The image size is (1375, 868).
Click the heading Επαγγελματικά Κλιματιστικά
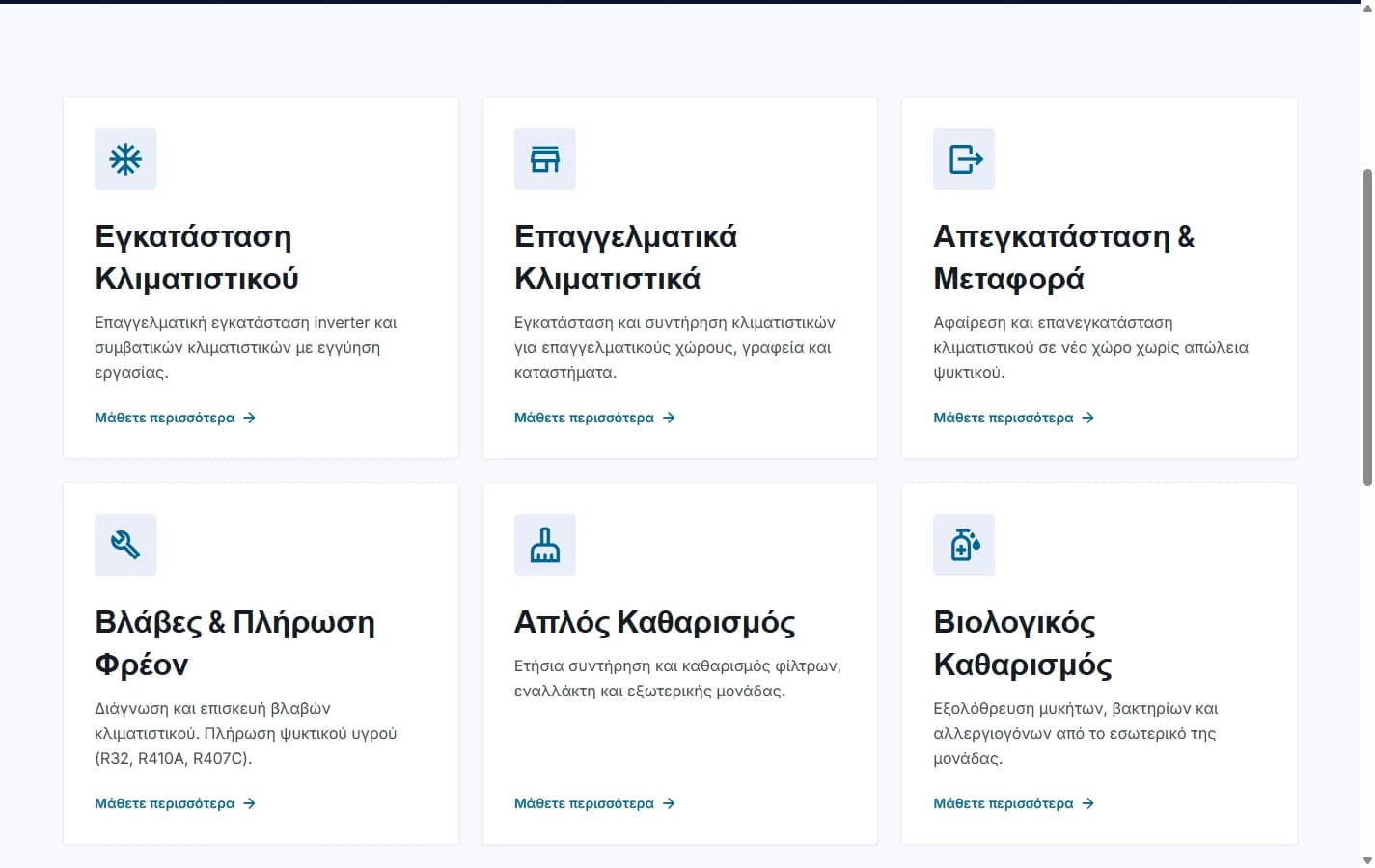[x=625, y=258]
